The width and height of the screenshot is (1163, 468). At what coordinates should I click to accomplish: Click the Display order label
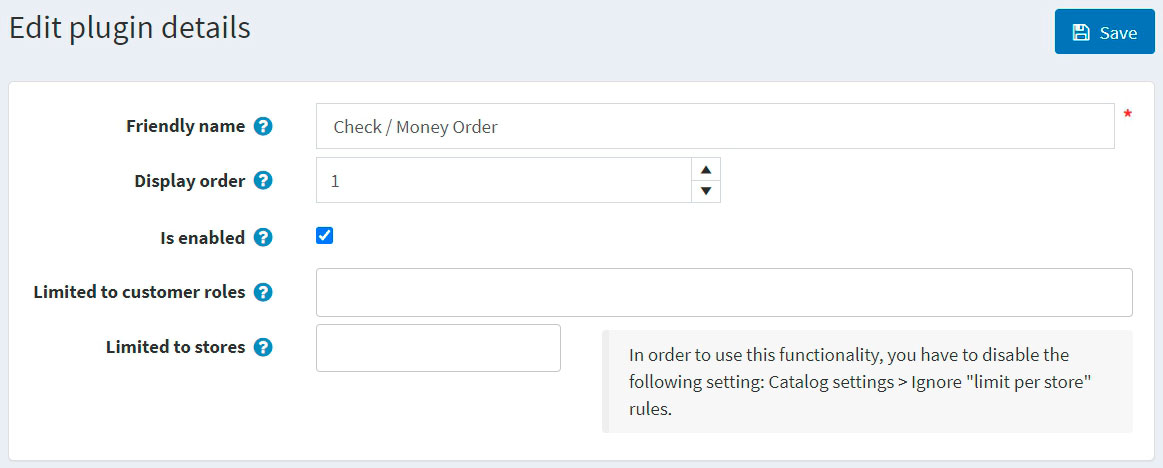click(189, 181)
